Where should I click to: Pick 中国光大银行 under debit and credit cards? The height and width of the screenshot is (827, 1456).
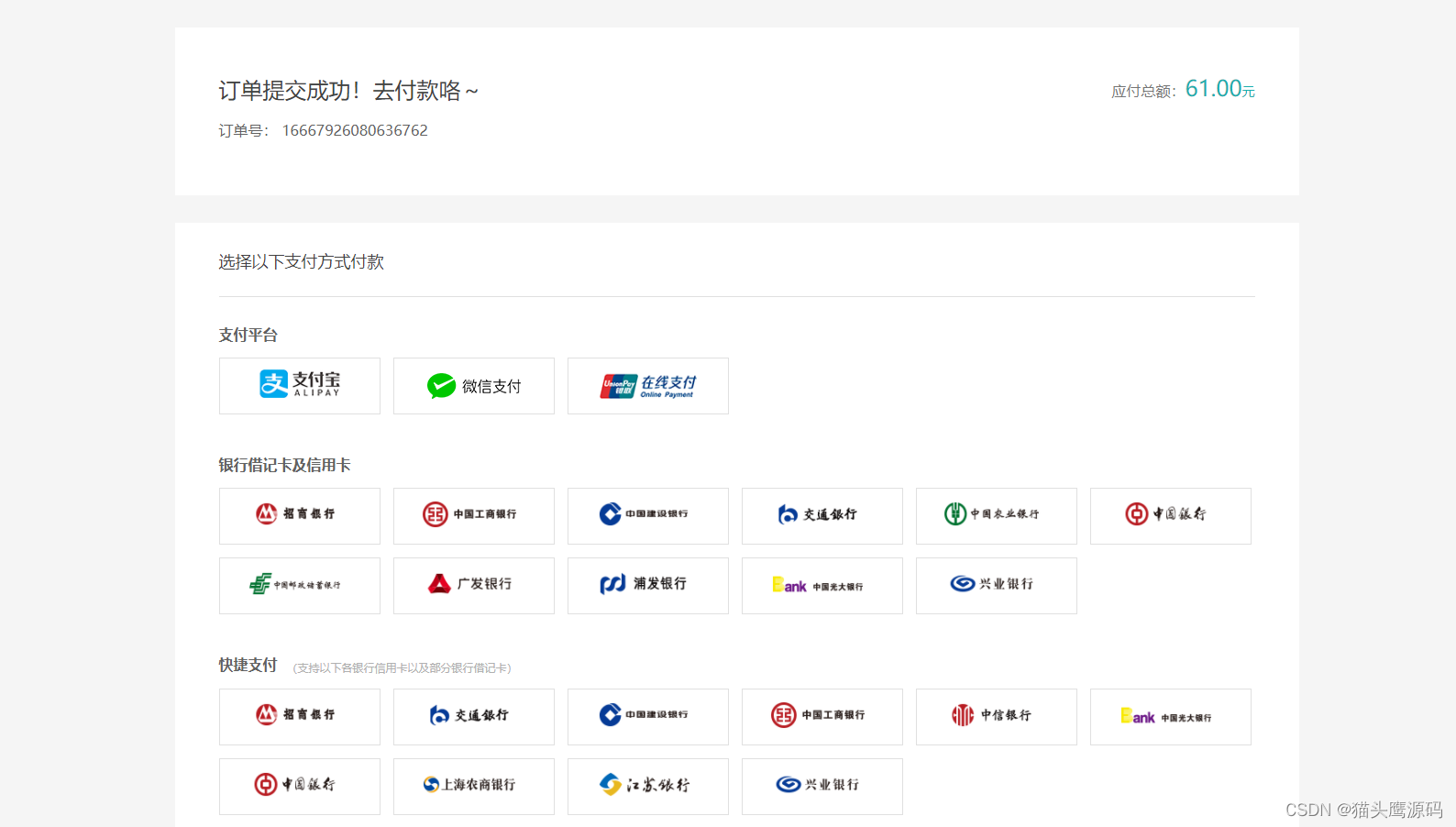822,586
